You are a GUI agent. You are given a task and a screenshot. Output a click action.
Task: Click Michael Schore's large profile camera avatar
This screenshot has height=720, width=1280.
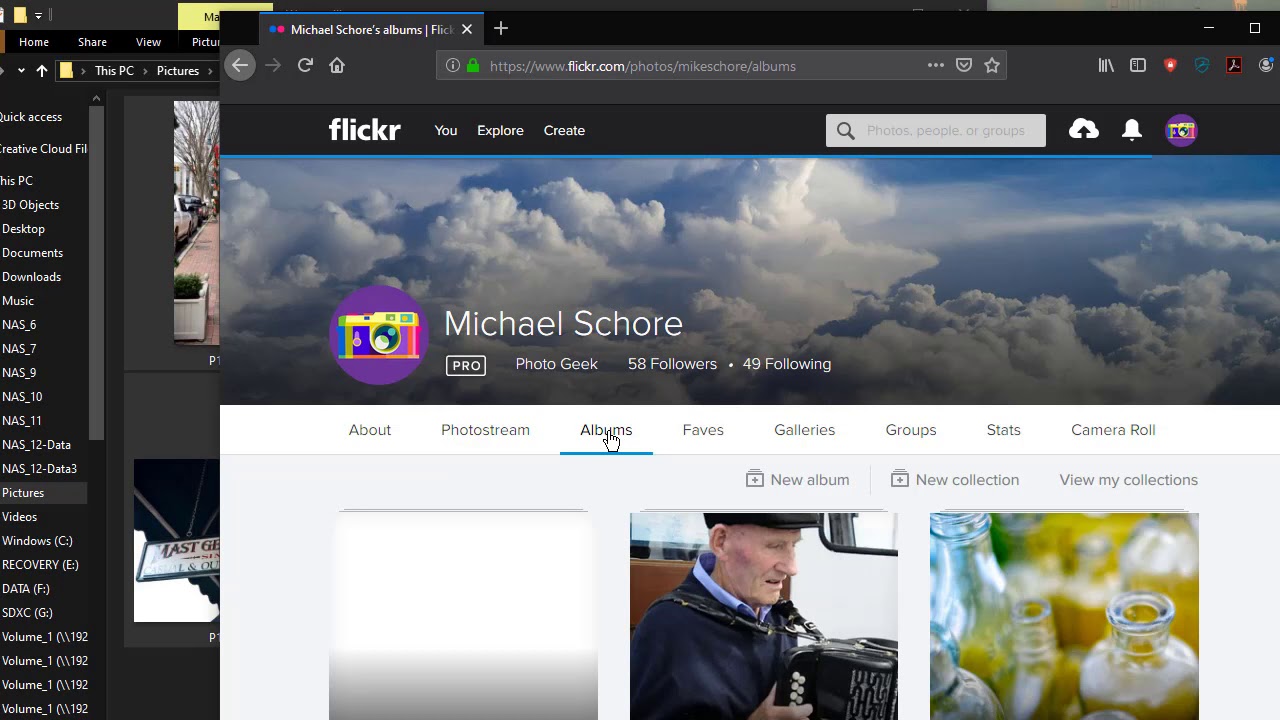point(379,335)
